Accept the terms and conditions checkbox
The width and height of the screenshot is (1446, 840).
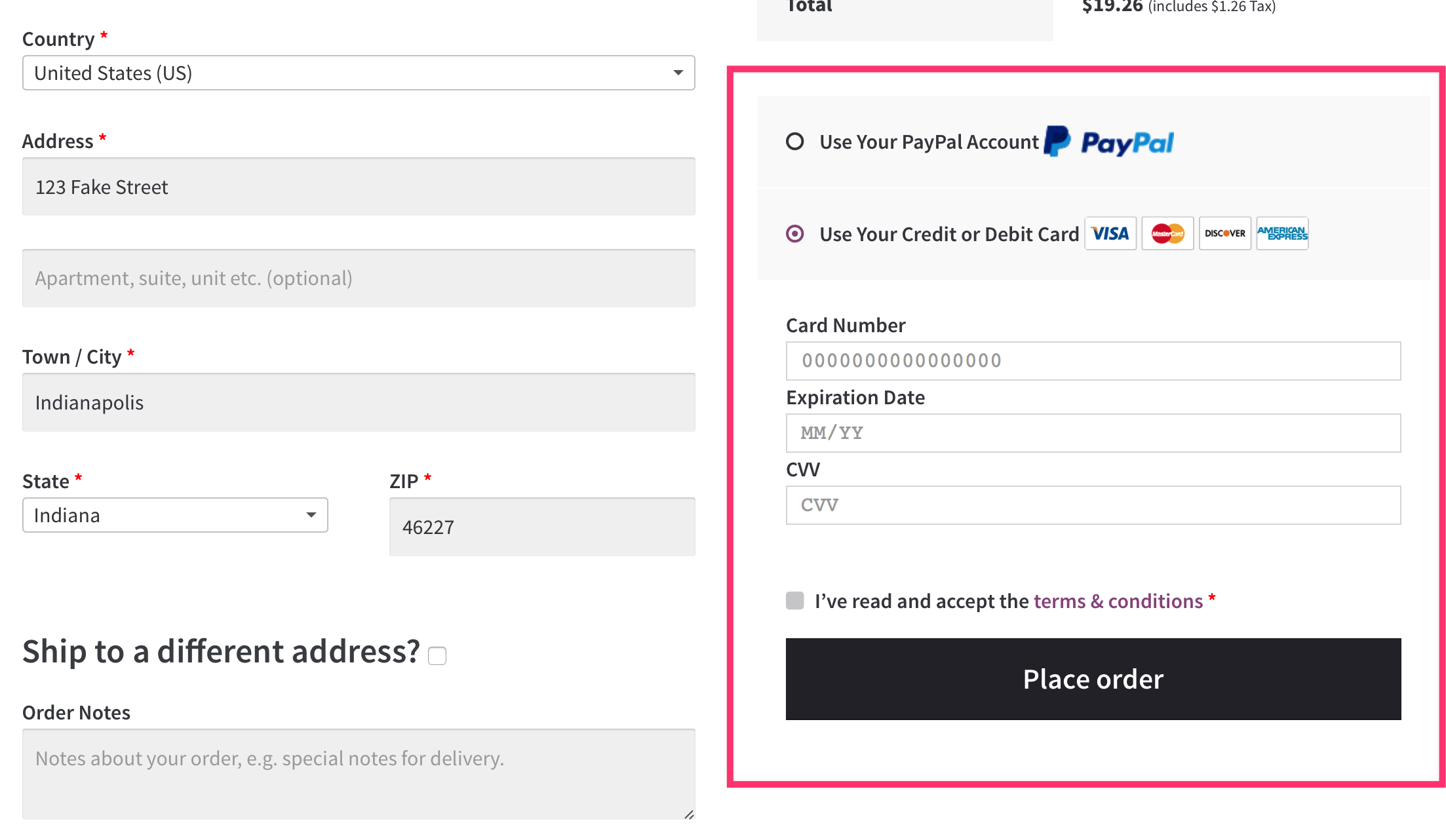pyautogui.click(x=795, y=601)
